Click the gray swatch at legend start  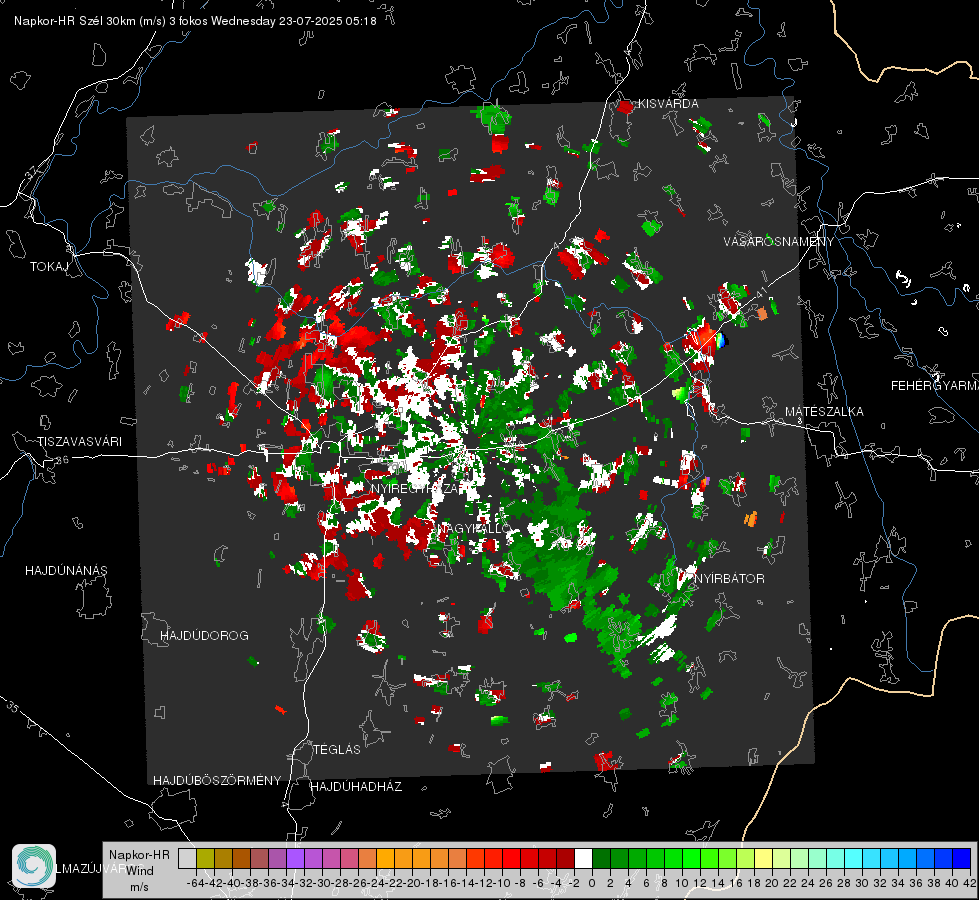[187, 859]
